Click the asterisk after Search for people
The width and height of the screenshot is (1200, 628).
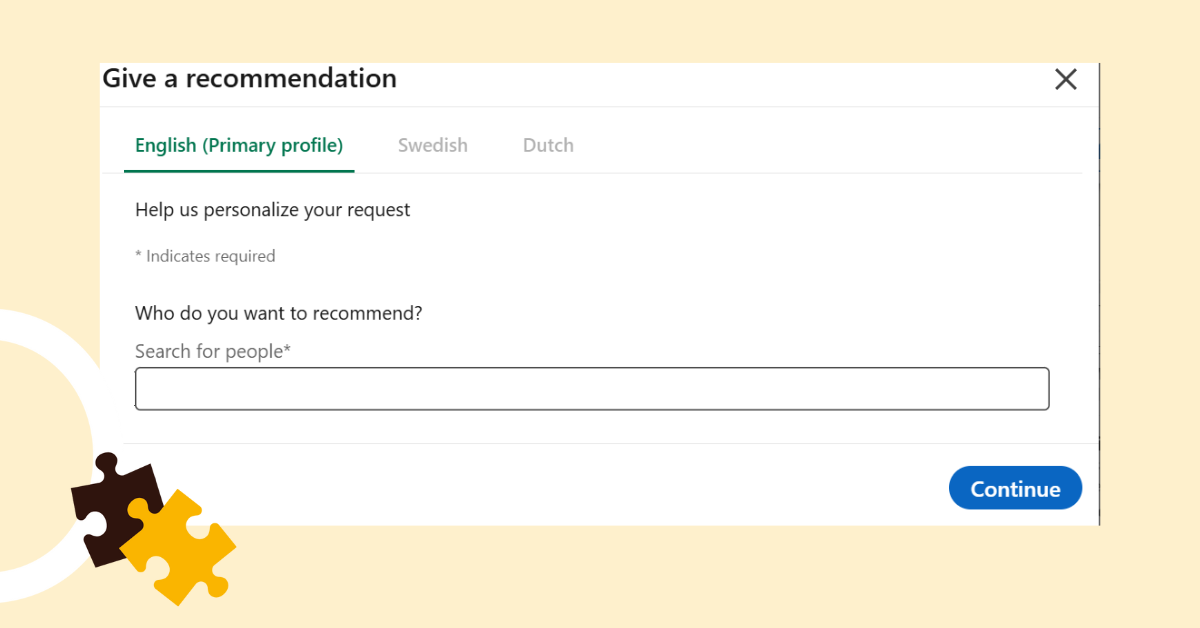pyautogui.click(x=287, y=350)
